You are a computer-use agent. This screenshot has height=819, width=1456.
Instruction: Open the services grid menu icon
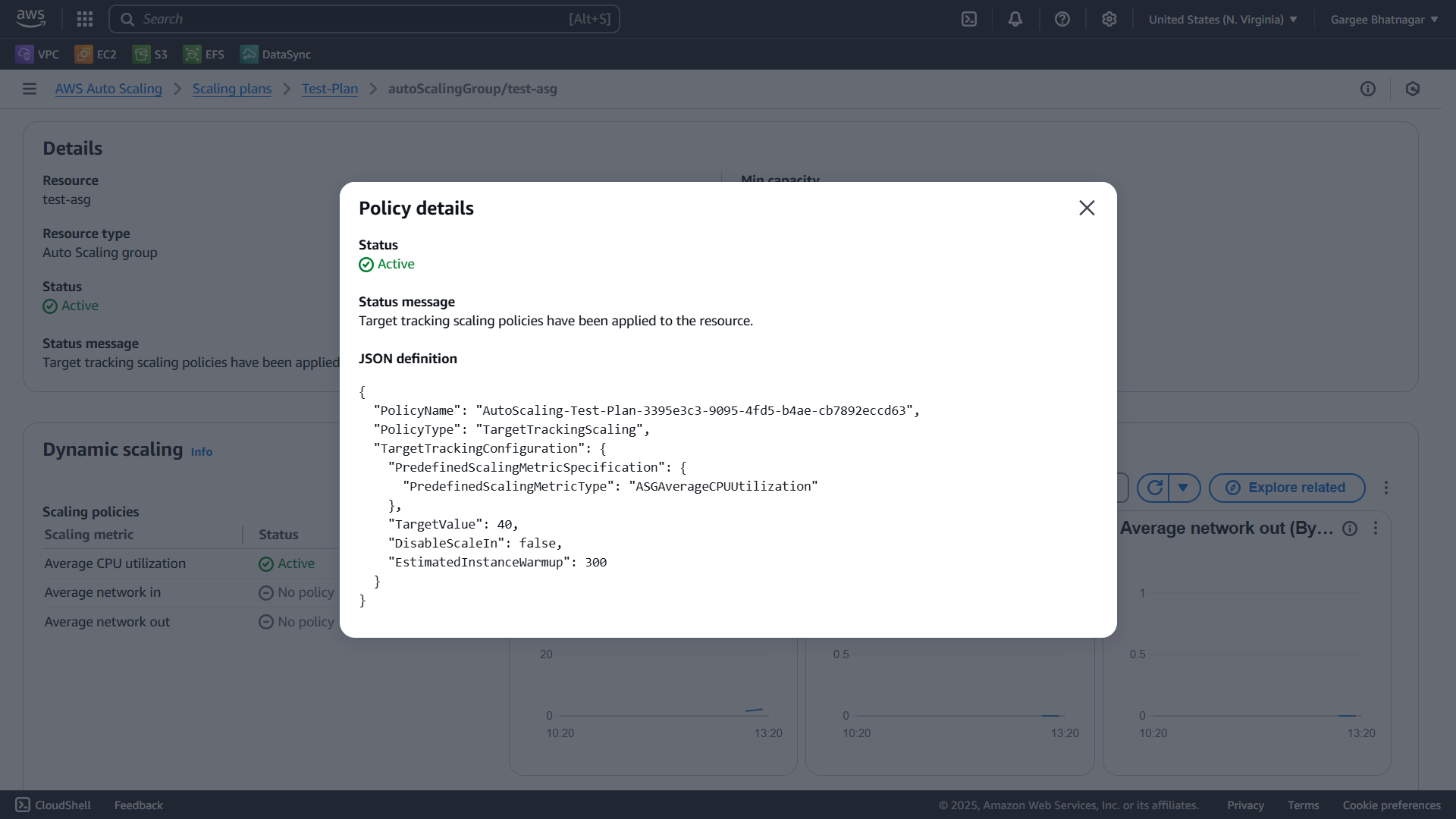coord(85,19)
